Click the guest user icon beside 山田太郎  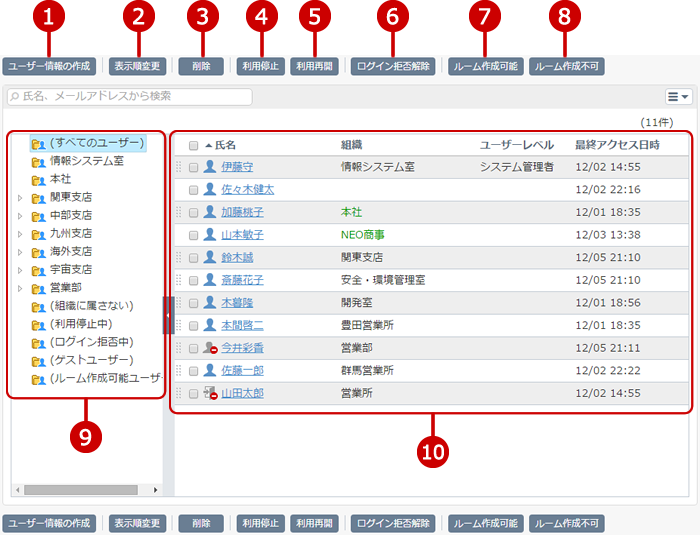click(x=210, y=393)
